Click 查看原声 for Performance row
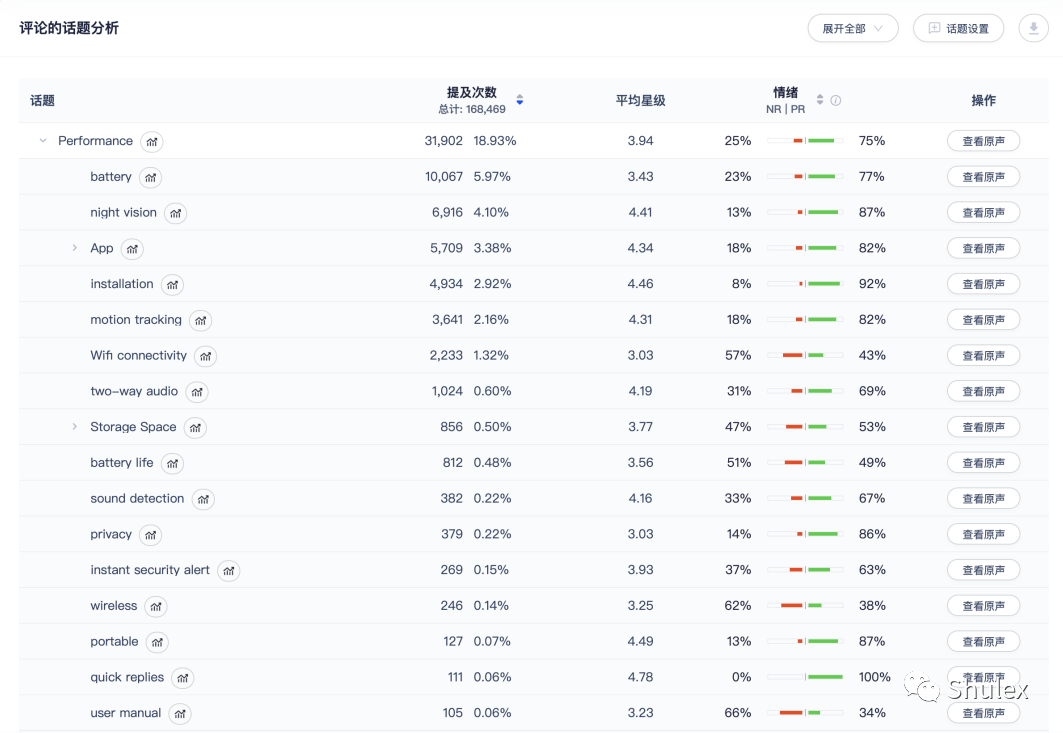 (983, 141)
